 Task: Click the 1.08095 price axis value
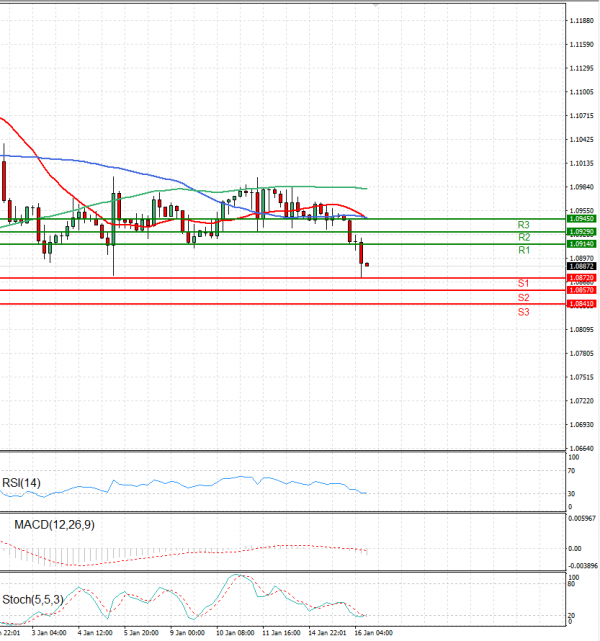tap(582, 329)
